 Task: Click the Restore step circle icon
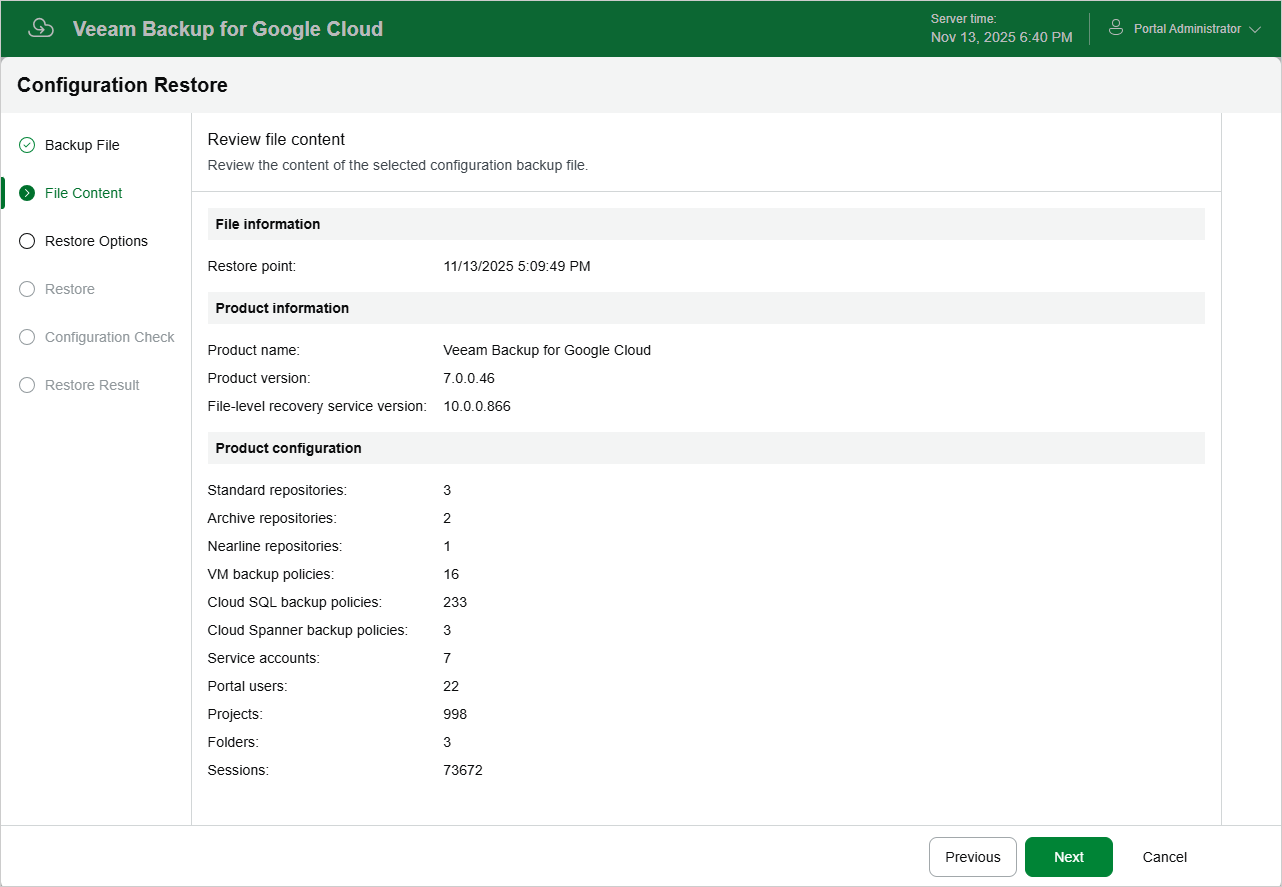pyautogui.click(x=27, y=289)
